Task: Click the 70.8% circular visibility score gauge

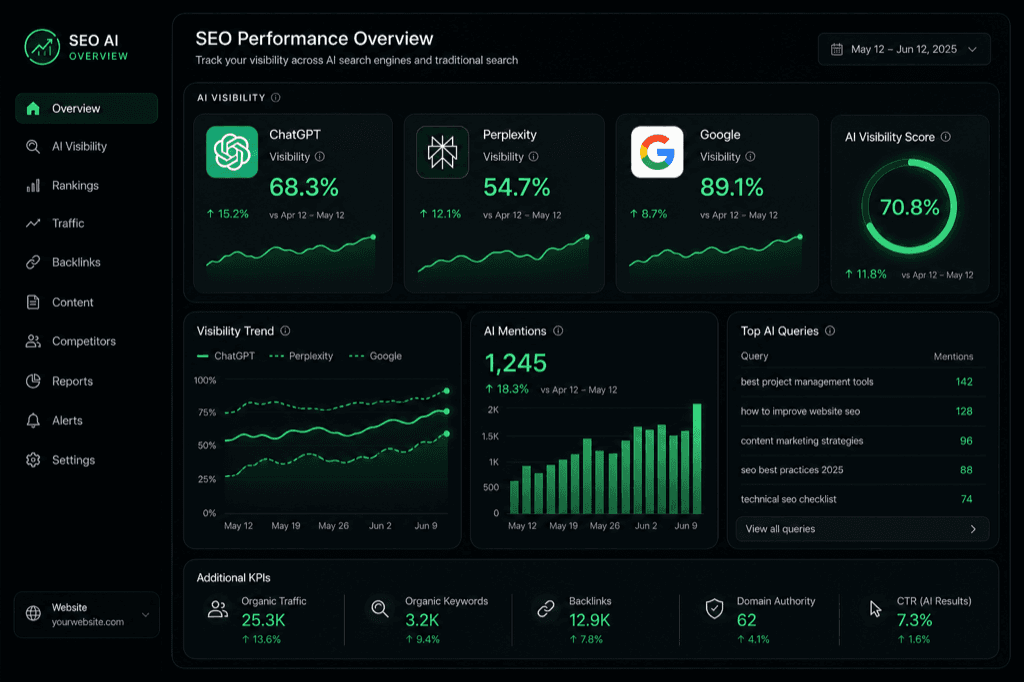Action: coord(909,207)
